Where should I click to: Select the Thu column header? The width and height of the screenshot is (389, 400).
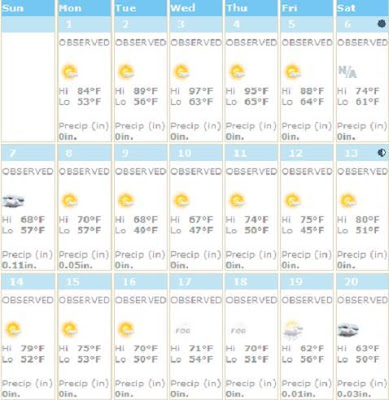click(251, 8)
